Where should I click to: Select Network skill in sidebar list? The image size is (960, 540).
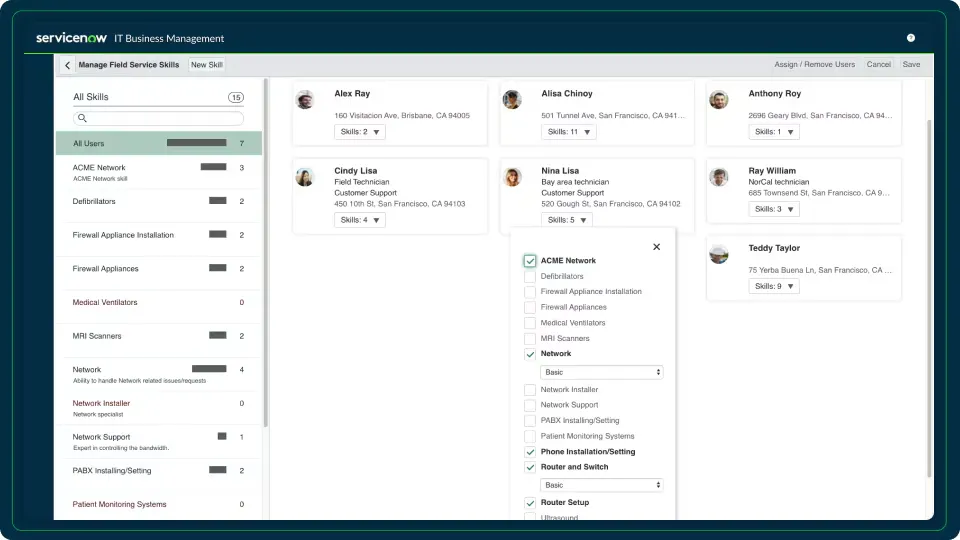click(159, 374)
